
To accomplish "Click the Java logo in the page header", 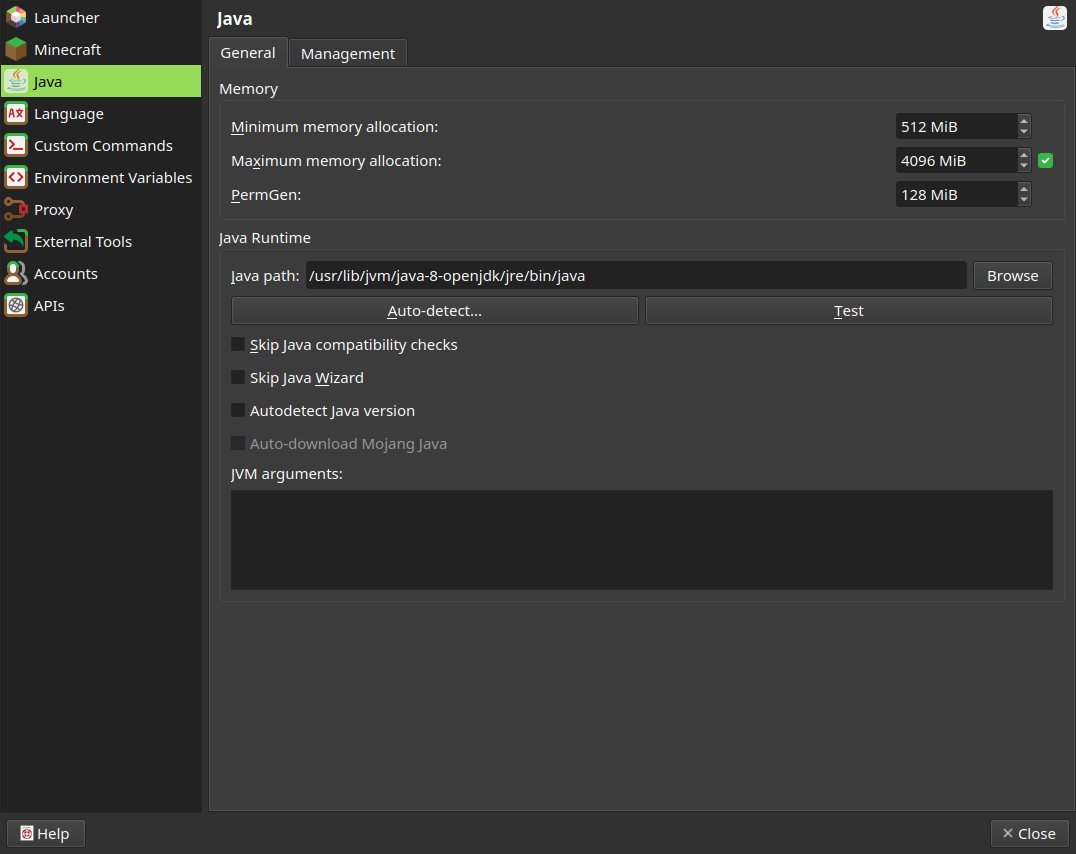I will 1055,19.
